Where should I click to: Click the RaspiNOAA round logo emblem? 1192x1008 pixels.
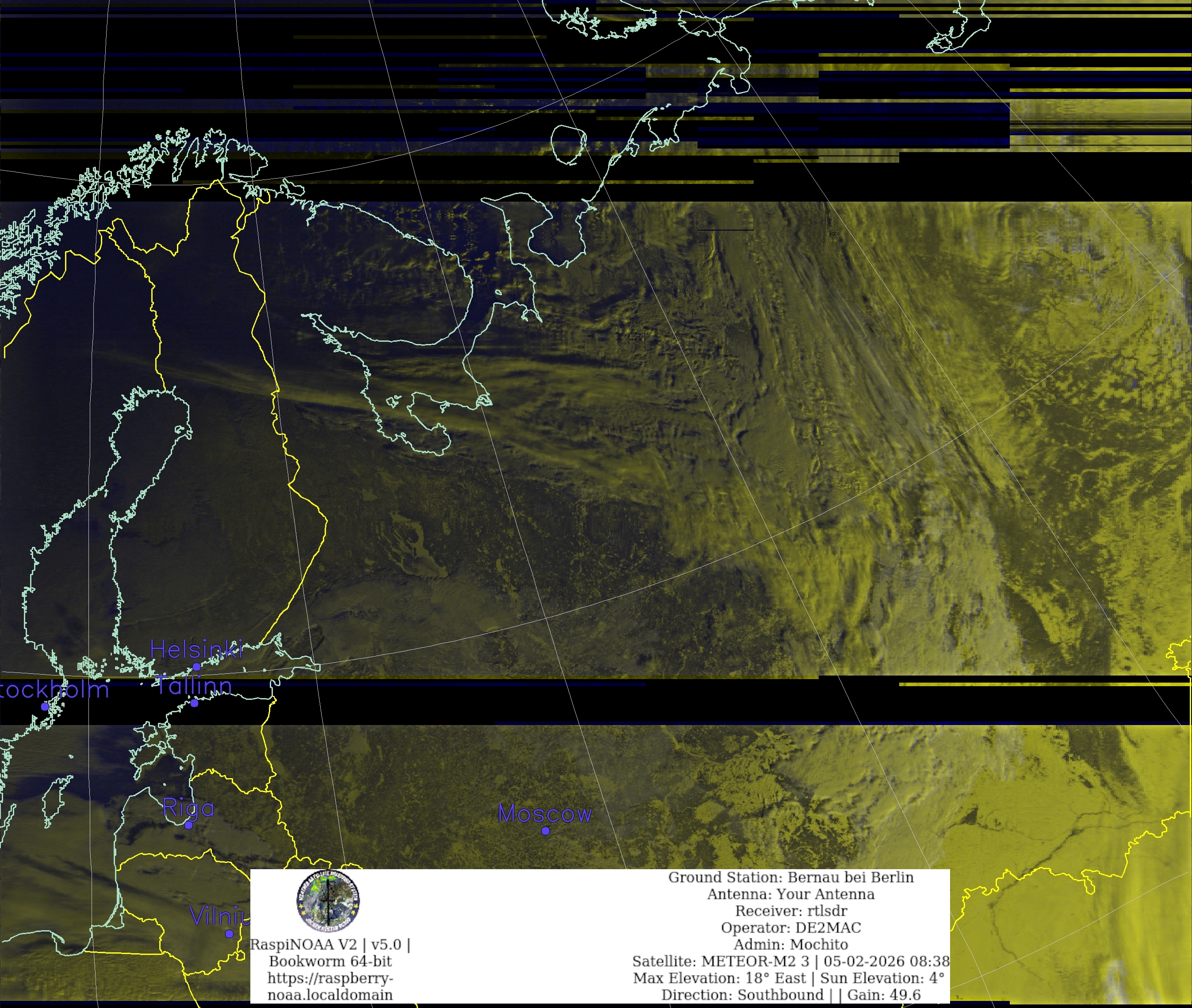pyautogui.click(x=328, y=902)
